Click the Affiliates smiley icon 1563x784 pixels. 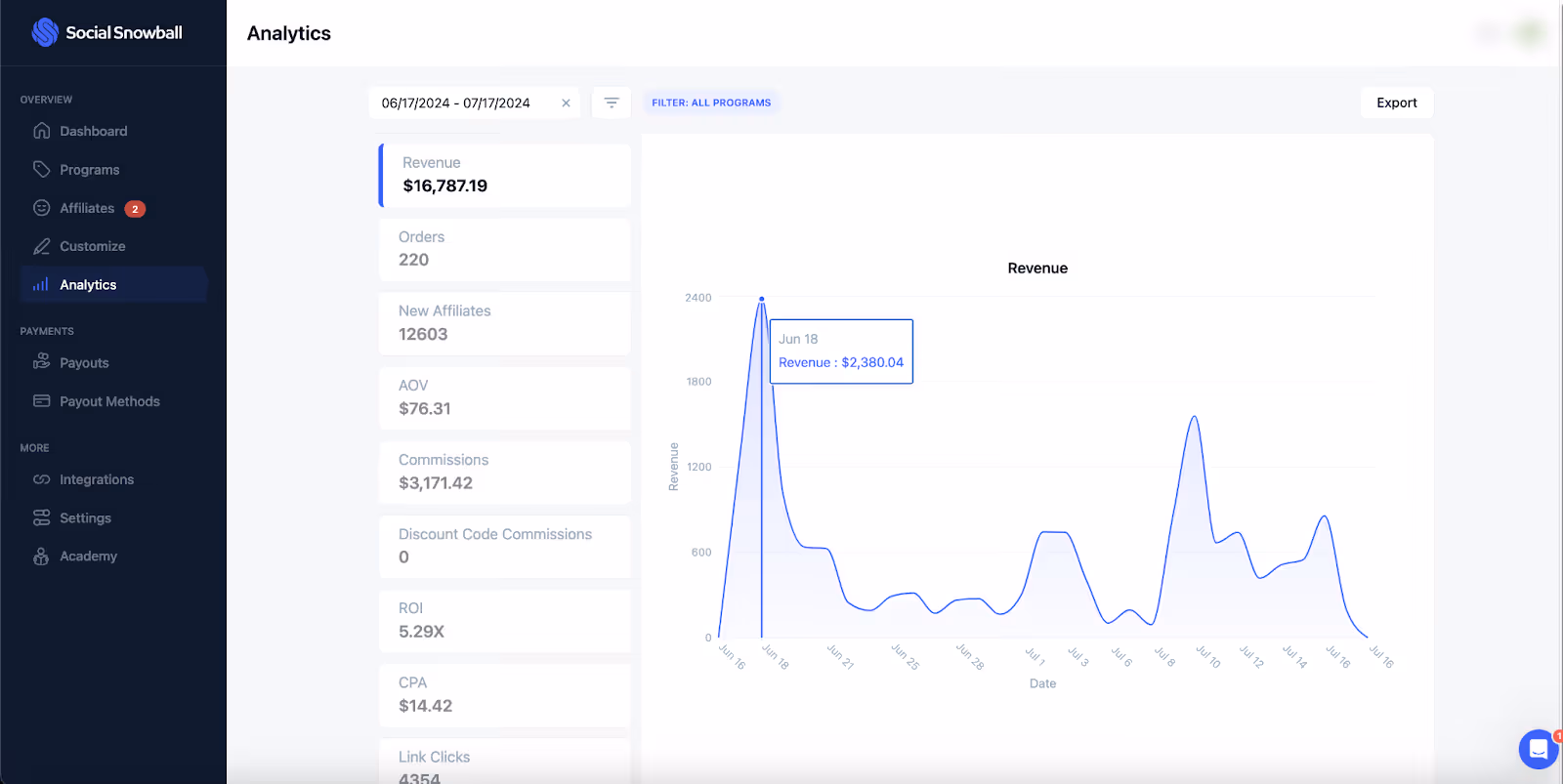point(41,208)
